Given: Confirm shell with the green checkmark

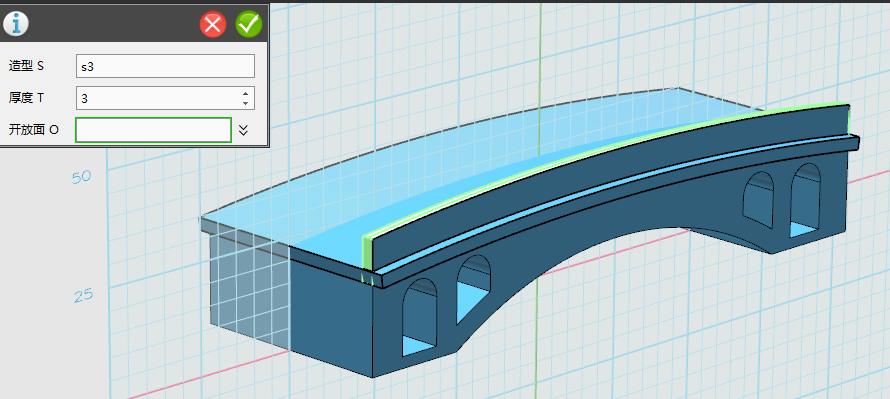Looking at the screenshot, I should click(249, 24).
